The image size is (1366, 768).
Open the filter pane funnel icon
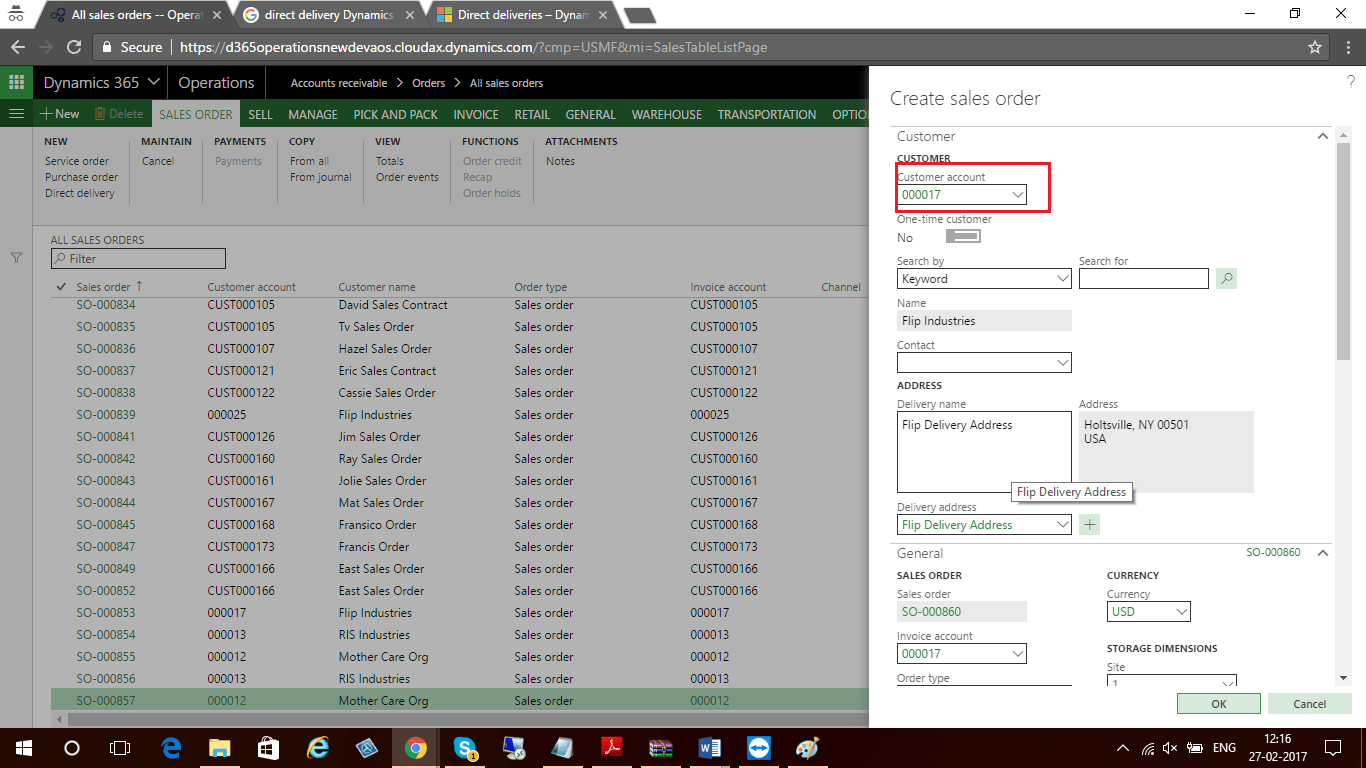pyautogui.click(x=15, y=257)
